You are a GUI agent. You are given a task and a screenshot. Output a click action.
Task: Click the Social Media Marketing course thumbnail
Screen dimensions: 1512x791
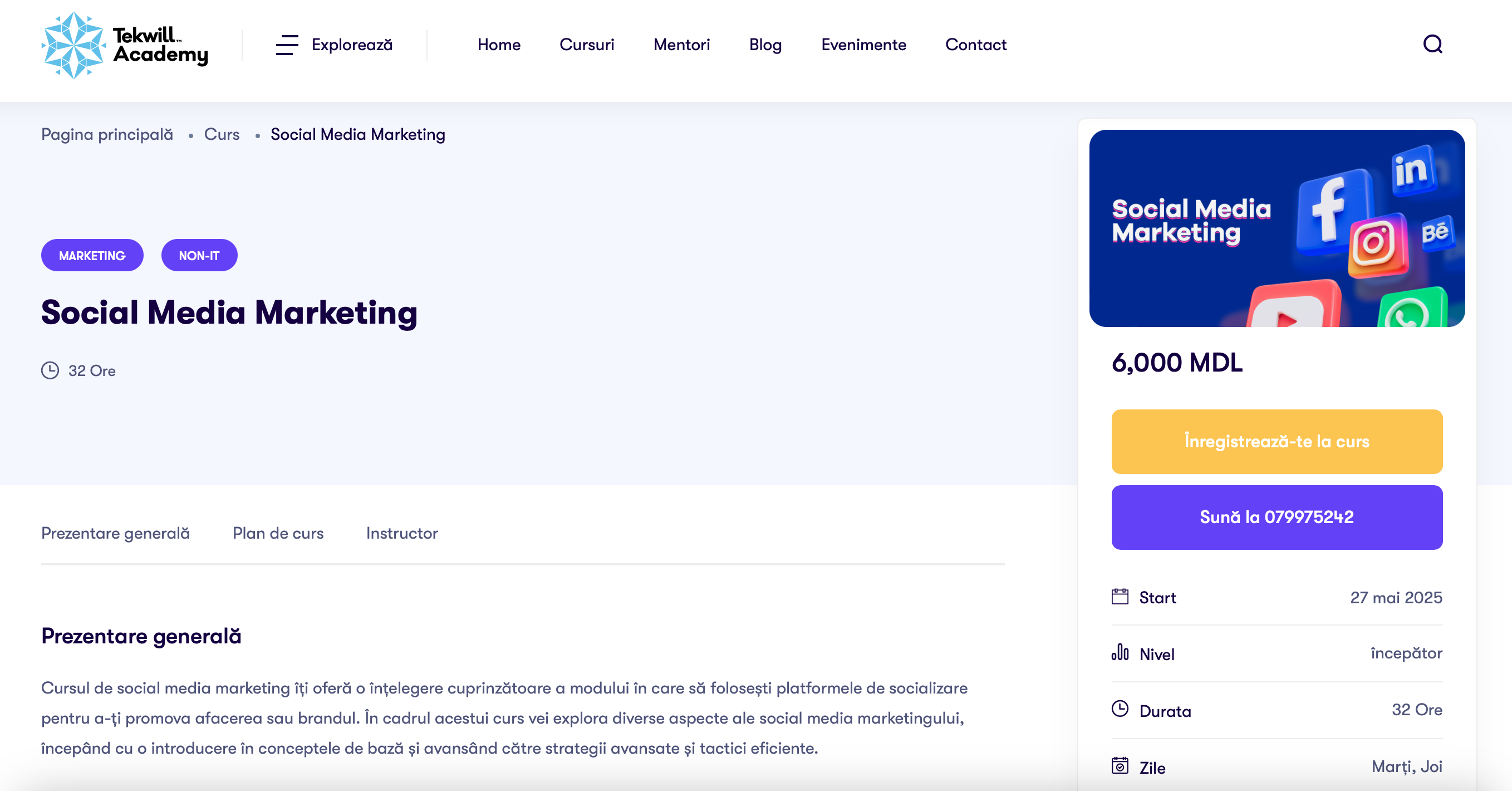[1277, 228]
